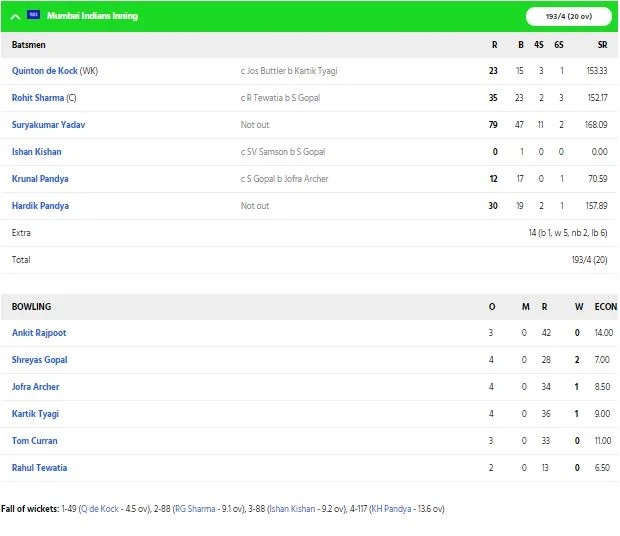
Task: Click Rahul Tewatia's economy 6.50
Action: click(x=602, y=468)
